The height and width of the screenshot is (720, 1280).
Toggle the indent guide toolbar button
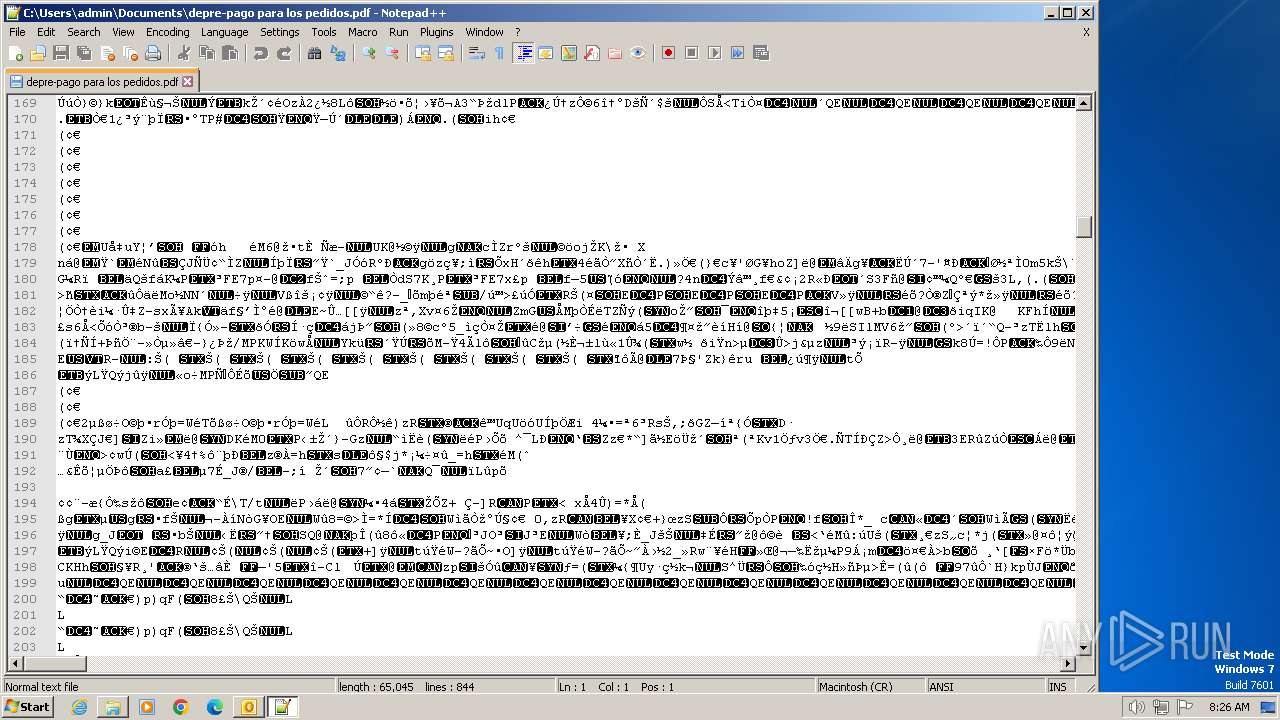tap(523, 53)
